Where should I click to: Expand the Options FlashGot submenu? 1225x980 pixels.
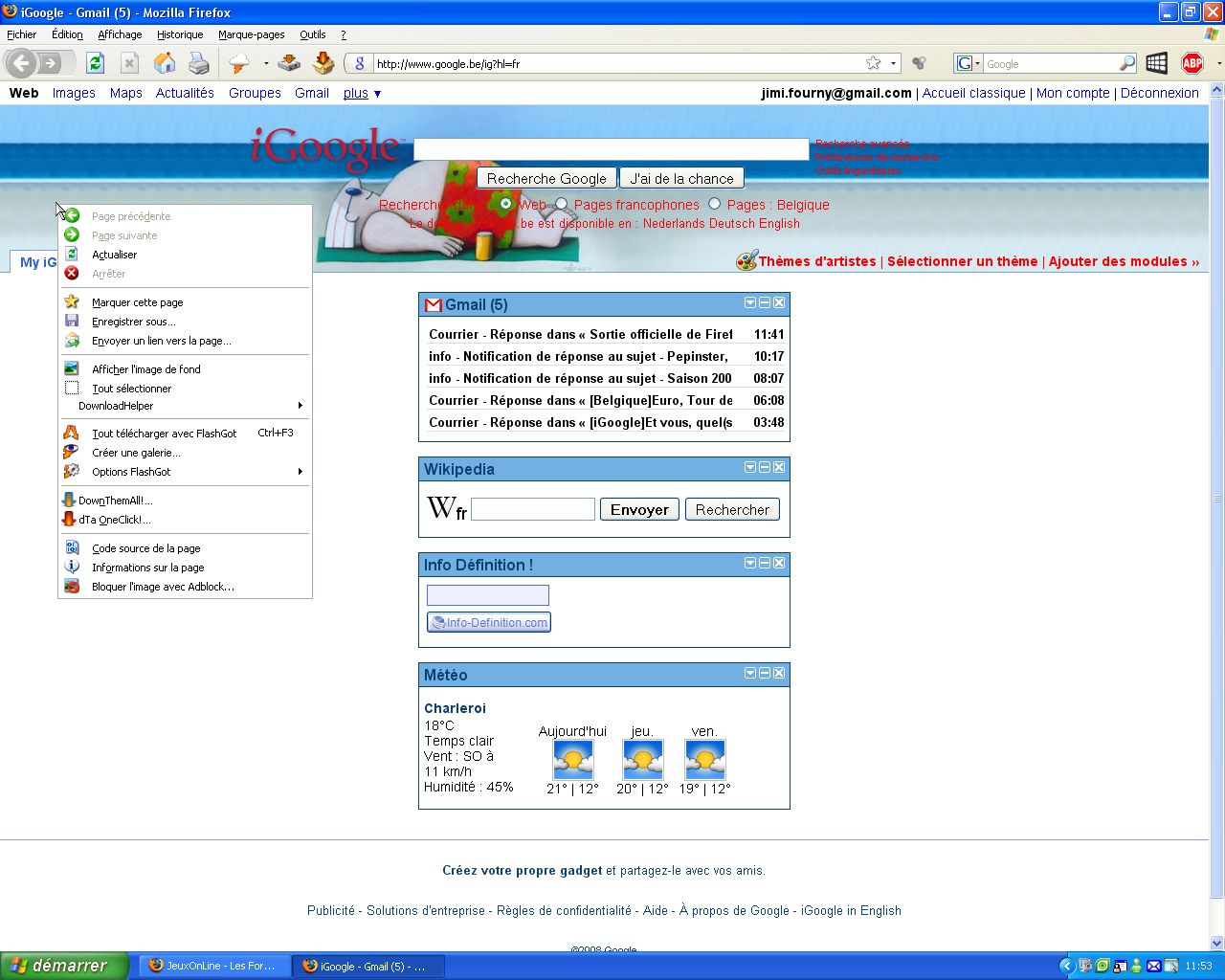tap(186, 472)
